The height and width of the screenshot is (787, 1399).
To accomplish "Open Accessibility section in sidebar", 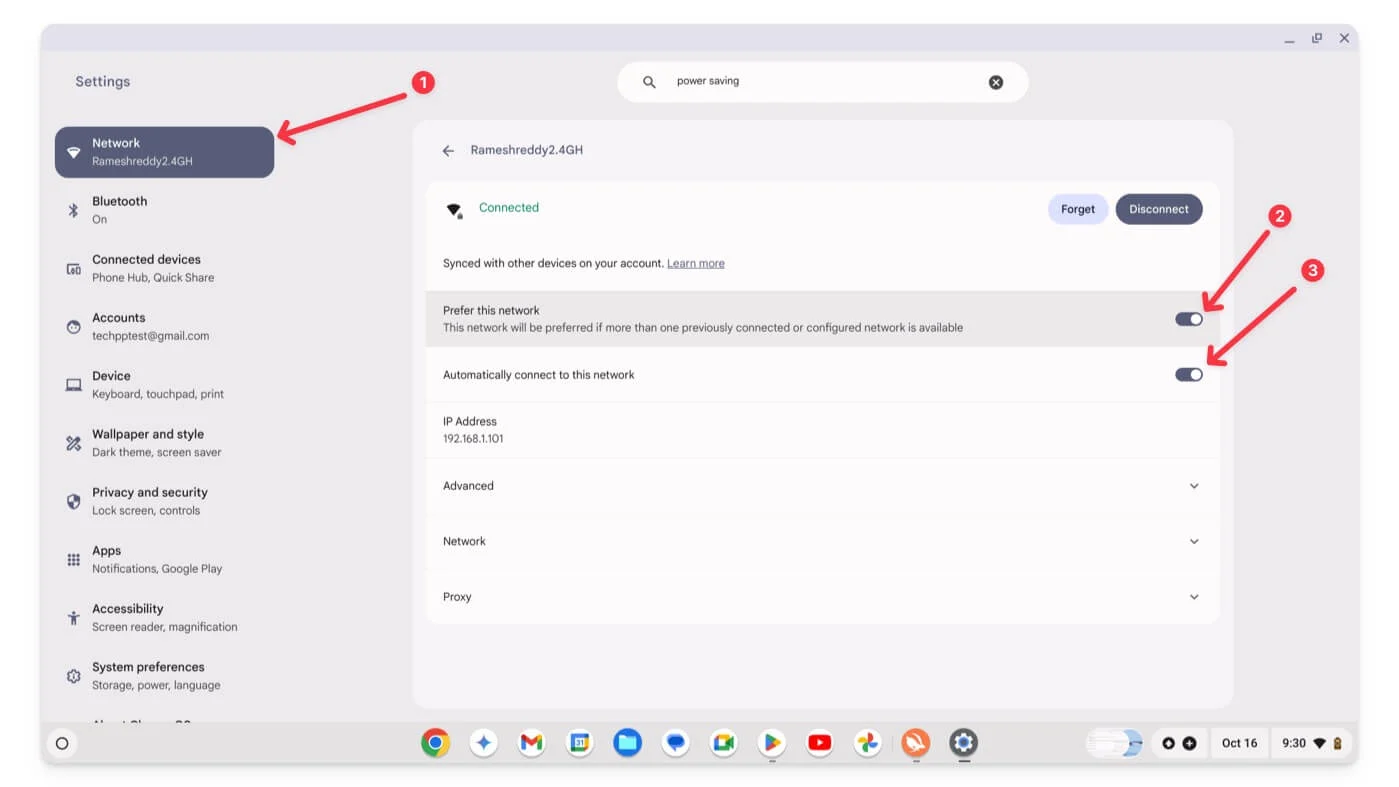I will [x=164, y=617].
